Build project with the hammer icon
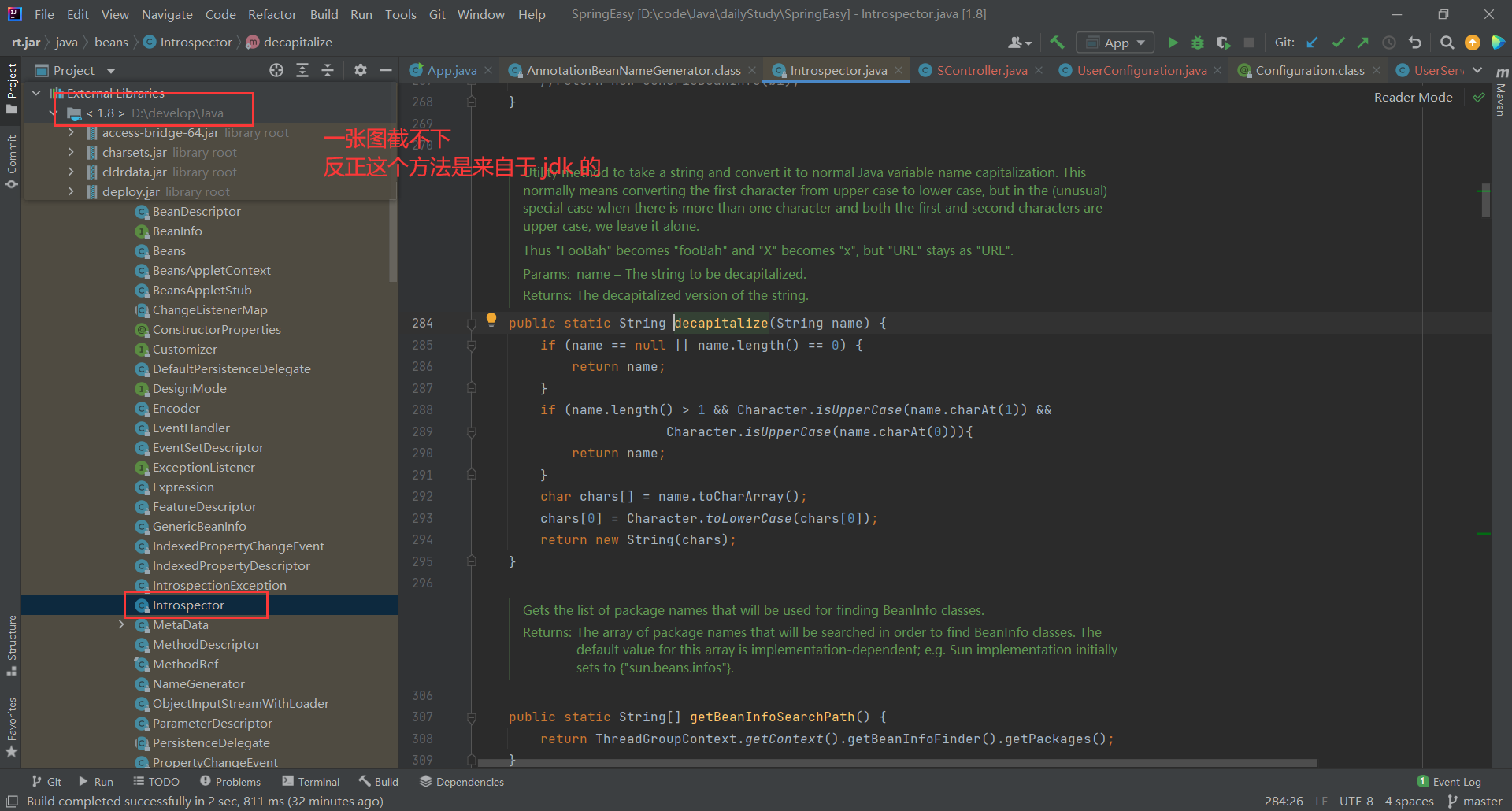 coord(1057,43)
